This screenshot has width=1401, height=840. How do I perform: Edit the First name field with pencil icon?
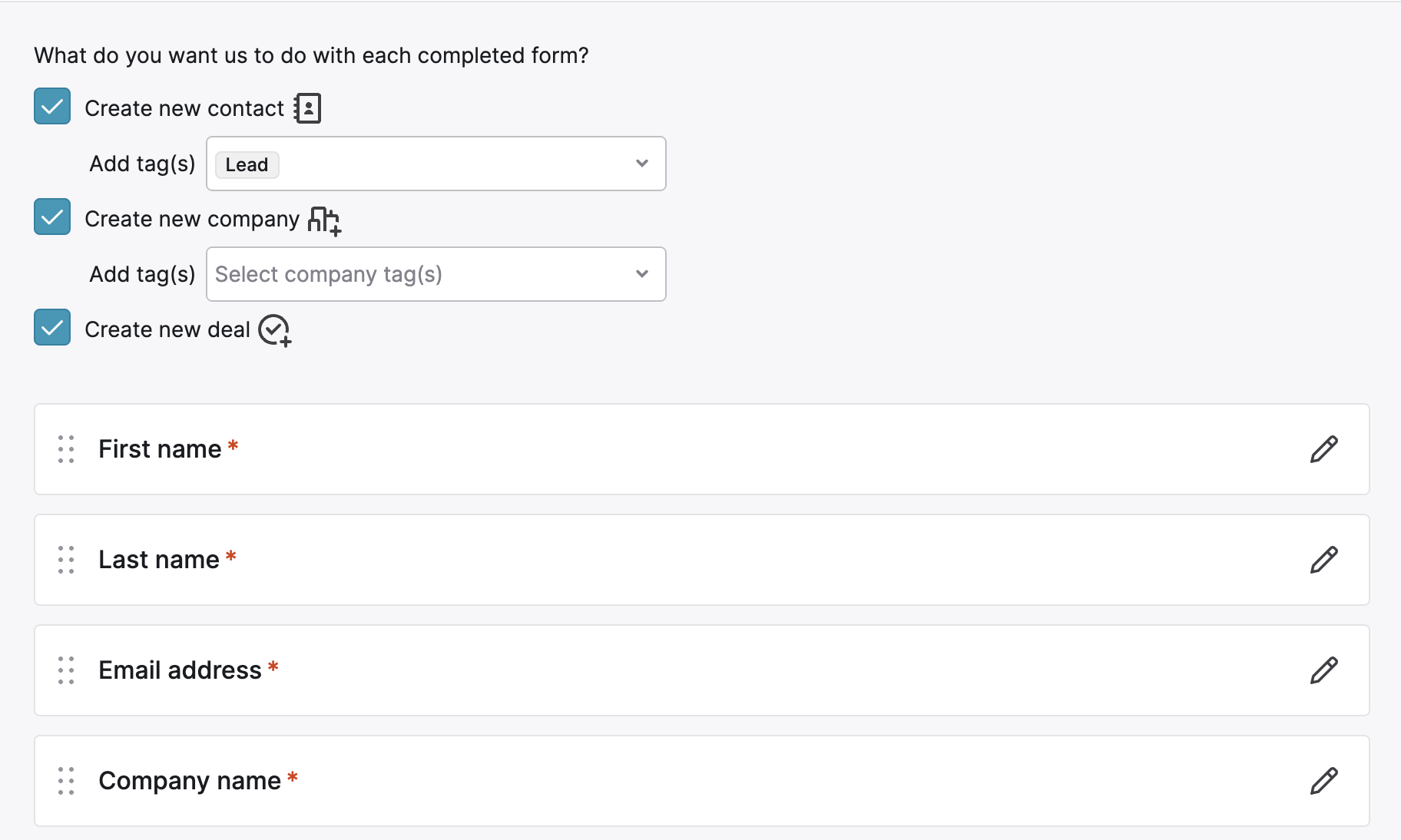click(1323, 449)
